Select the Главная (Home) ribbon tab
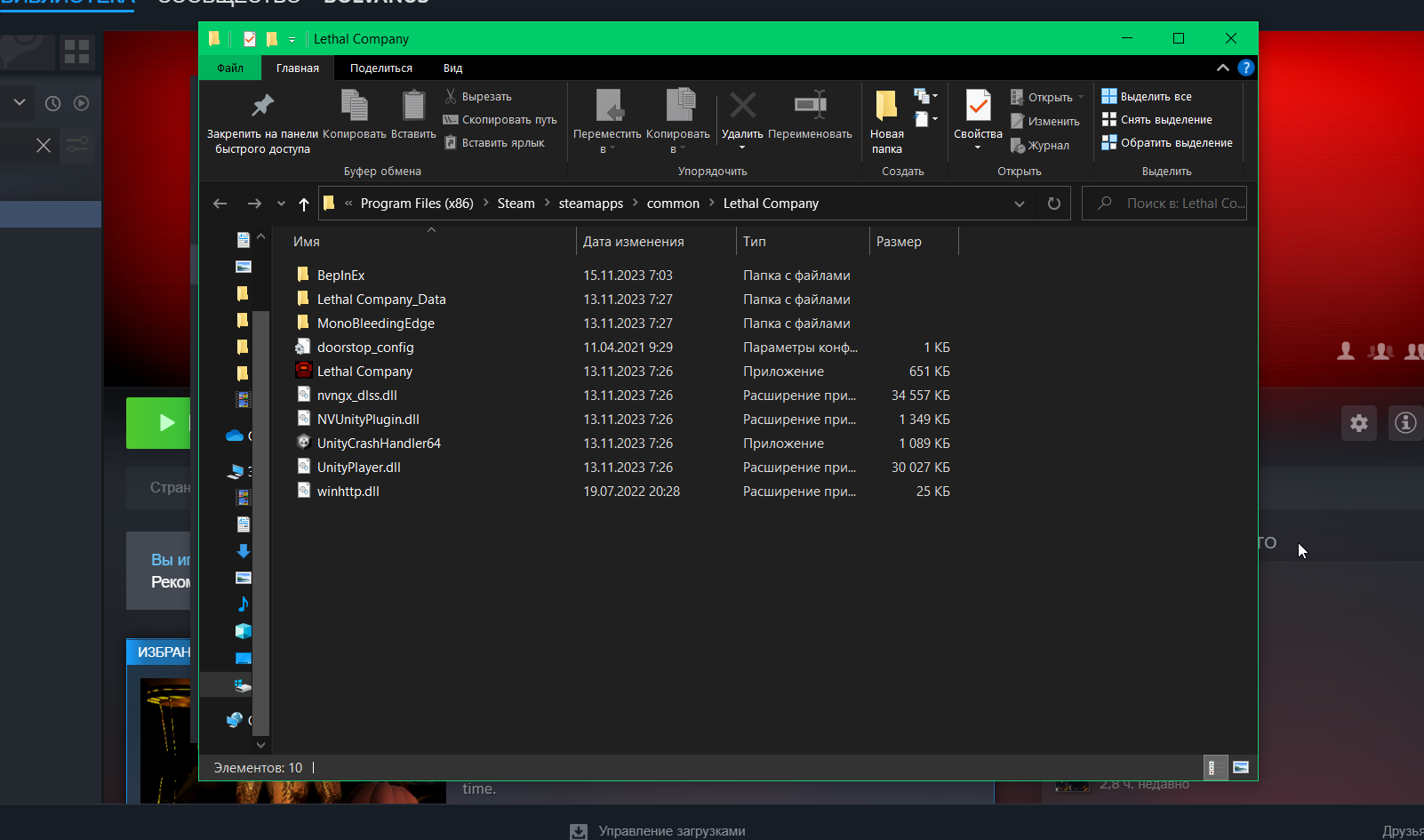Image resolution: width=1424 pixels, height=840 pixels. coord(298,68)
